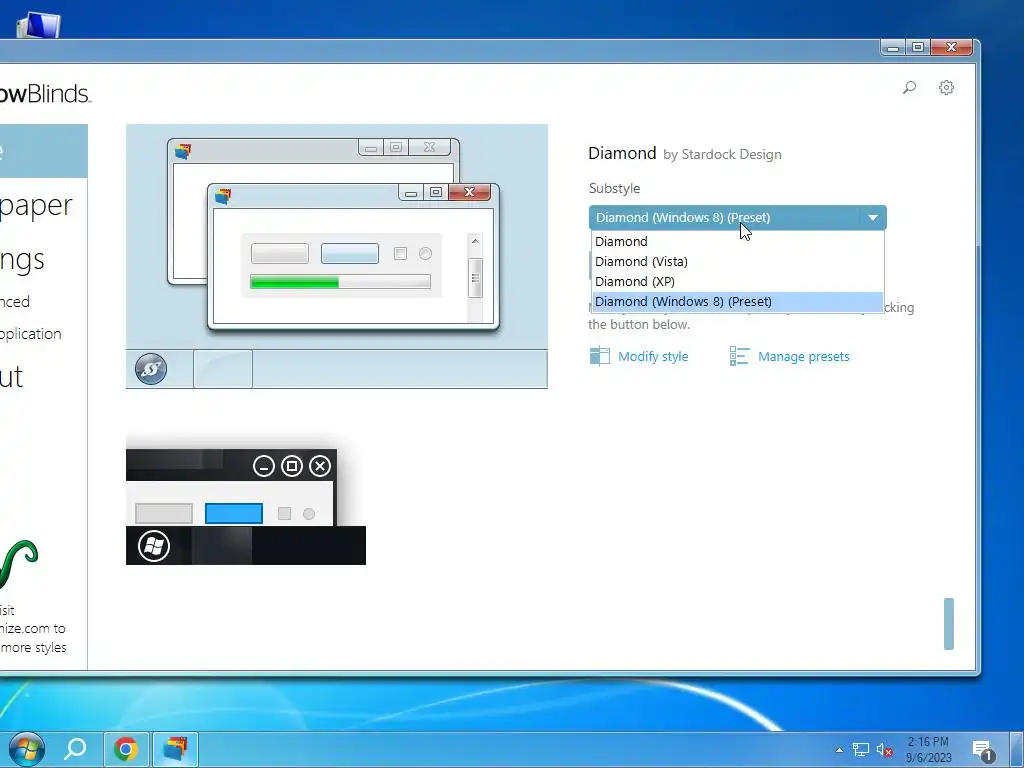Open the desktop computer icon

[x=38, y=25]
